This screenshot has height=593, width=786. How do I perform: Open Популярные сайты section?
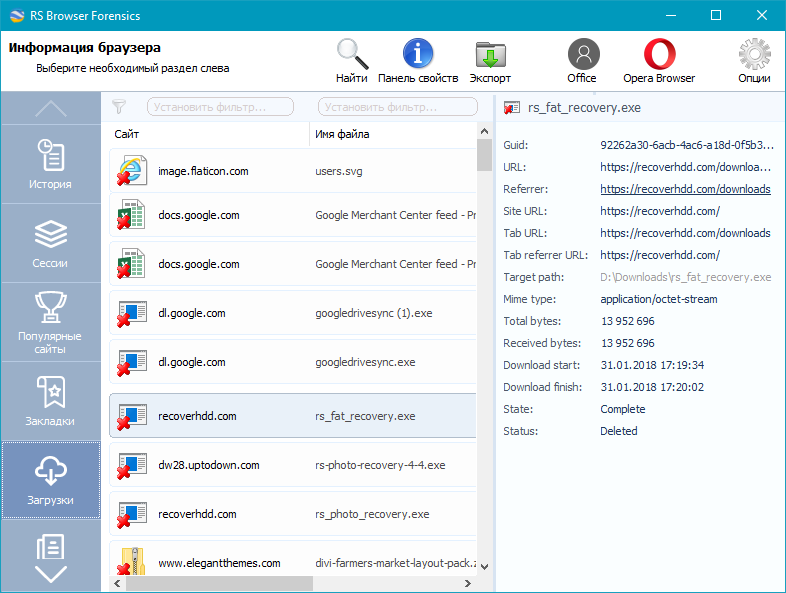pyautogui.click(x=51, y=322)
